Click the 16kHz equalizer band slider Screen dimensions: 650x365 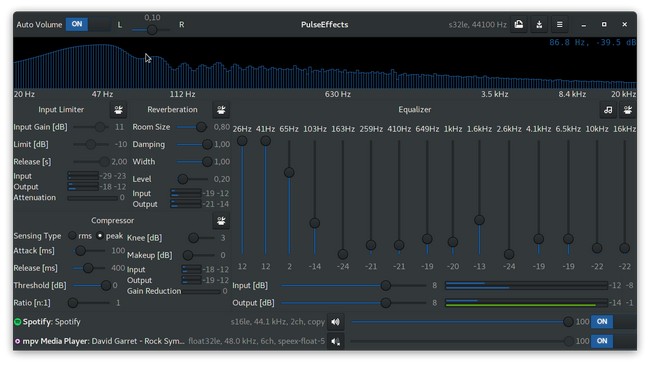pos(624,197)
